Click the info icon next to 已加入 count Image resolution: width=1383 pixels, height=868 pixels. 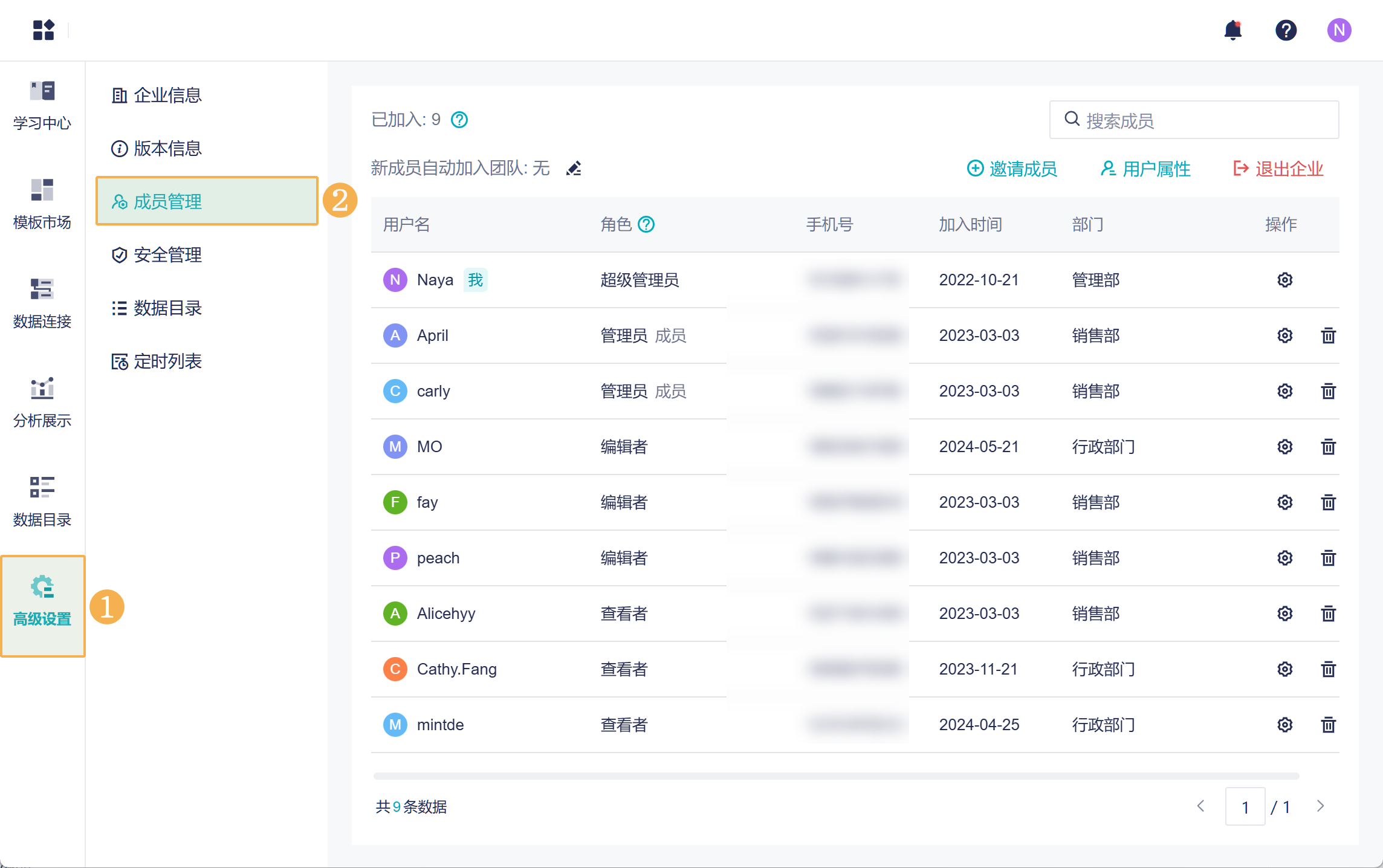click(x=459, y=120)
